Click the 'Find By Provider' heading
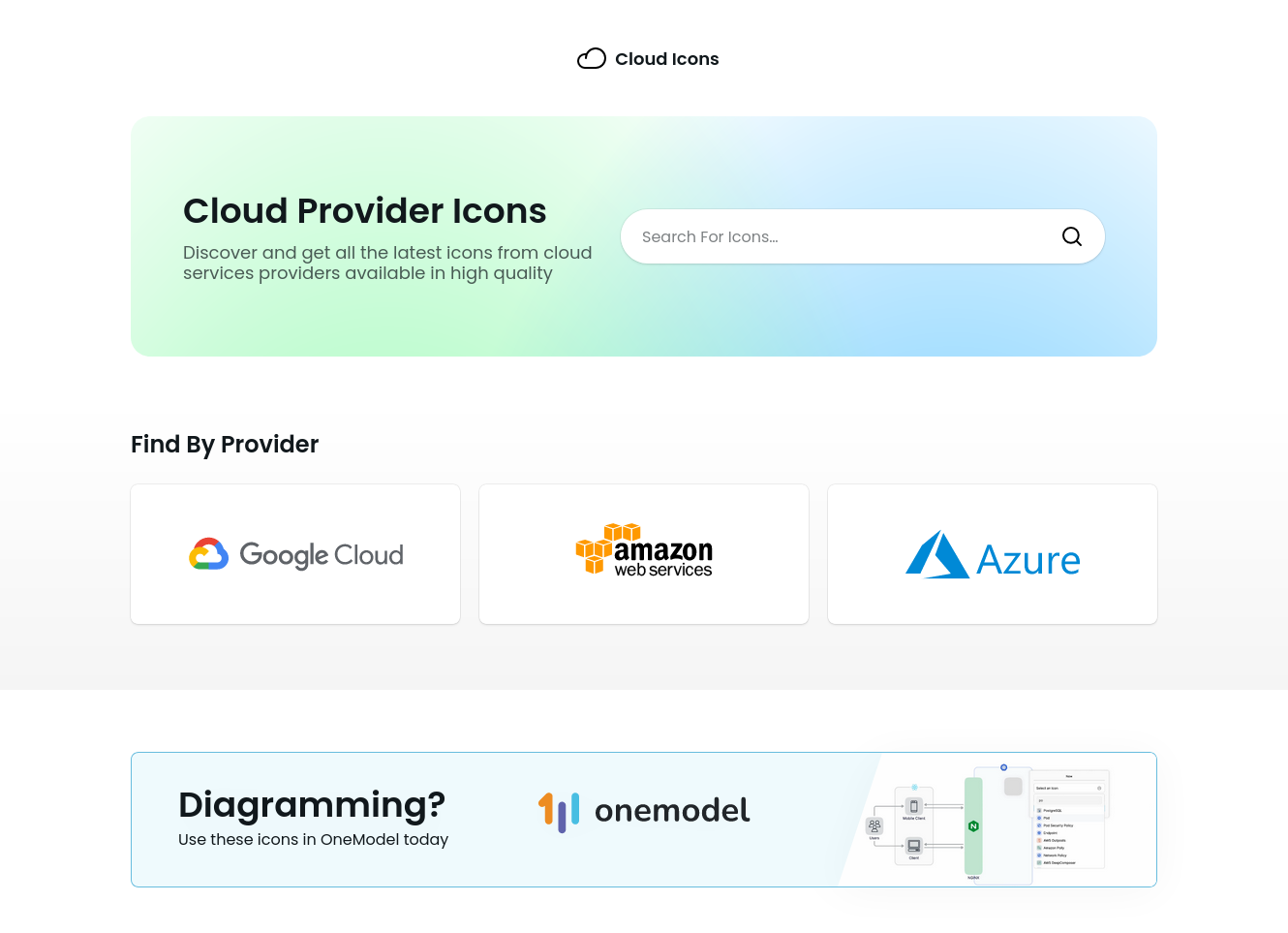 click(x=225, y=445)
